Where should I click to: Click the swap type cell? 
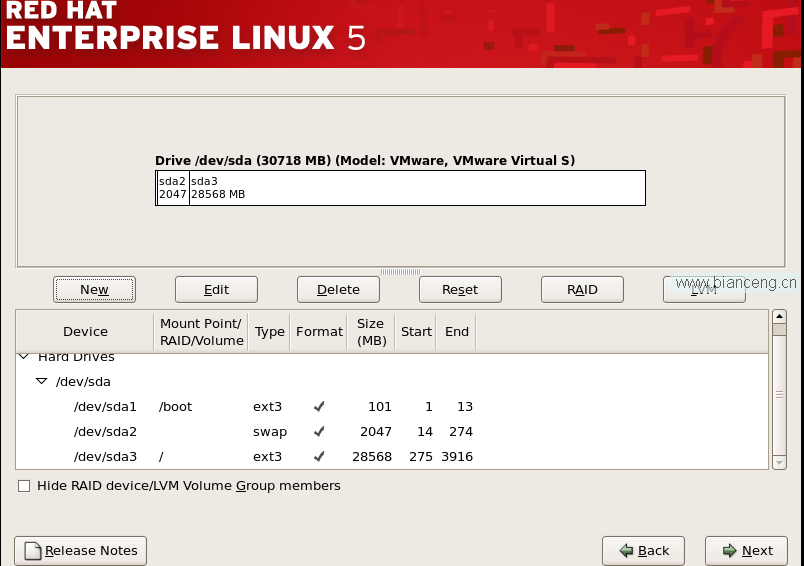click(x=270, y=432)
